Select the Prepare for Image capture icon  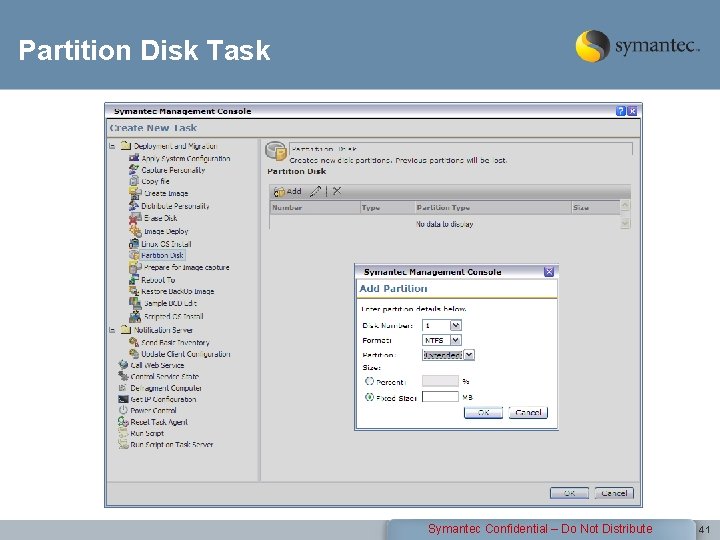(135, 267)
